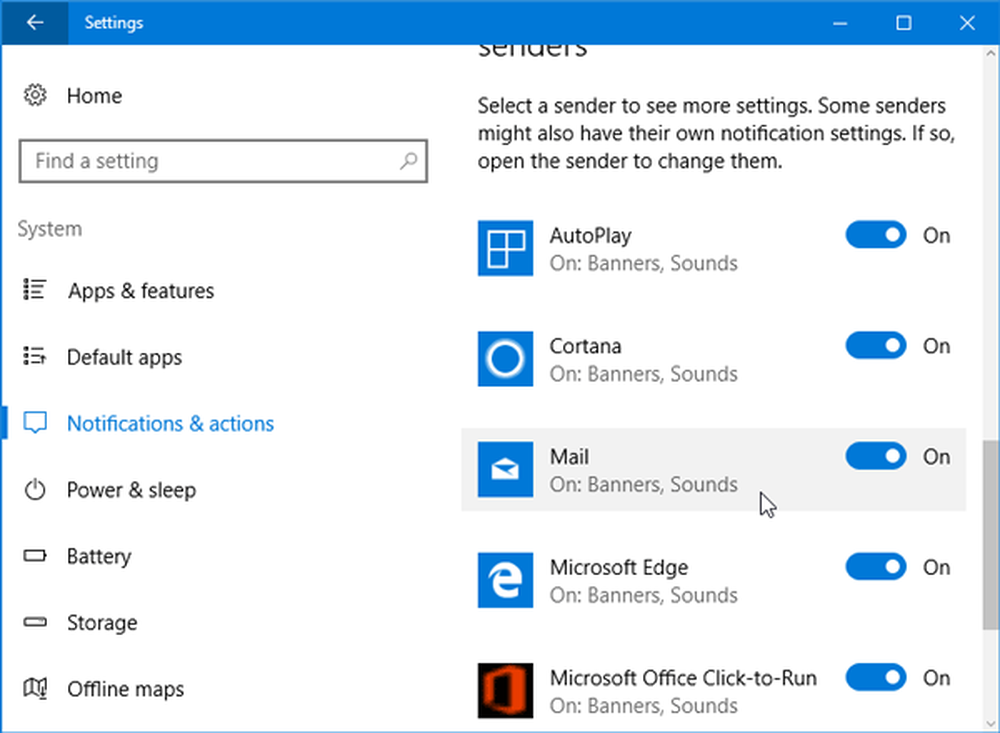Screen dimensions: 1000x733
Task: Go to Offline maps settings
Action: [125, 689]
